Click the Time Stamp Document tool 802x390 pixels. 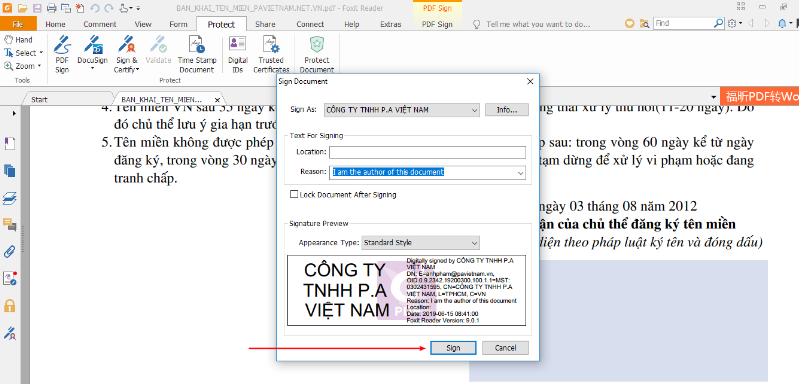pyautogui.click(x=196, y=54)
